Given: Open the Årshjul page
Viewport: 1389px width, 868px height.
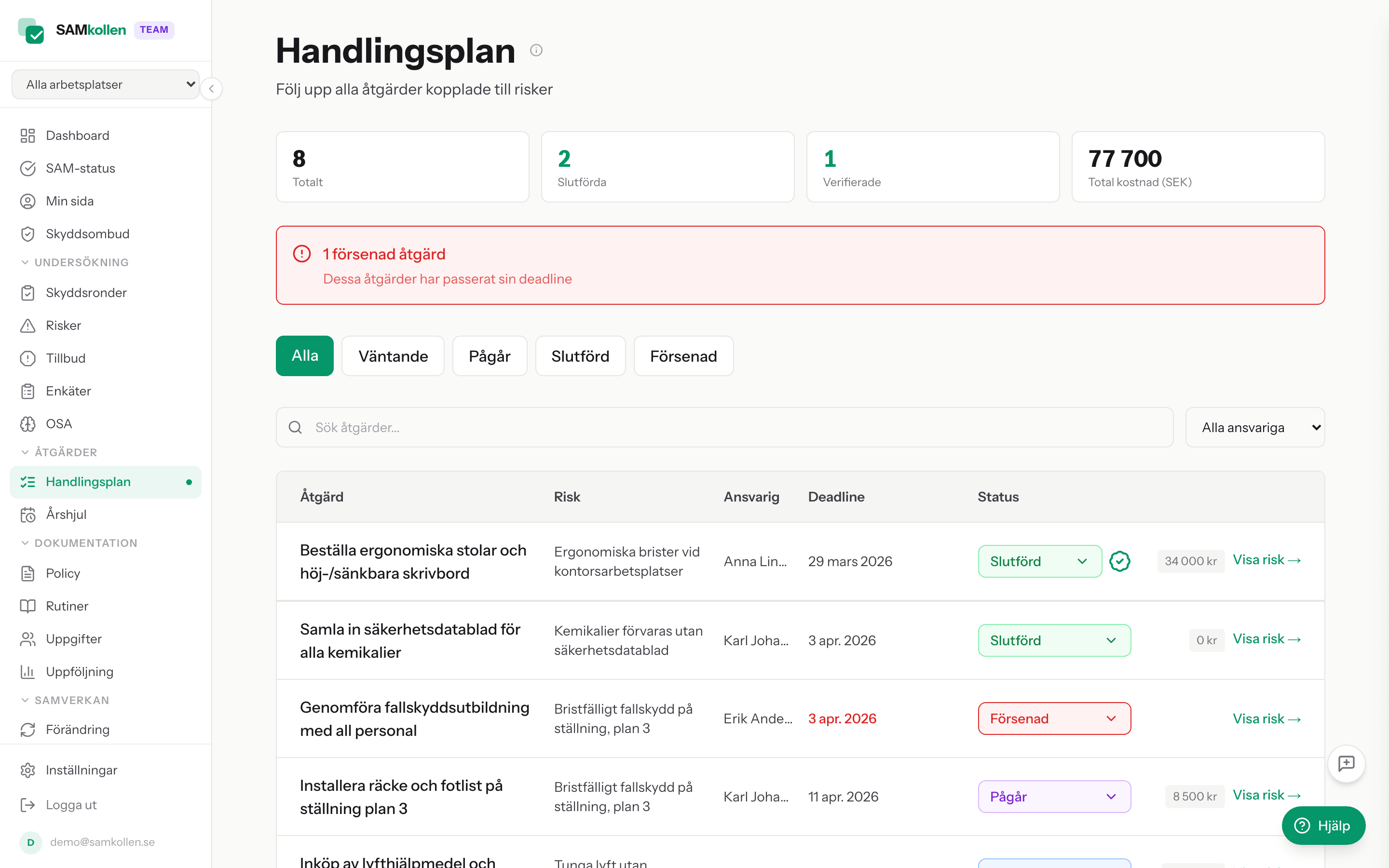Looking at the screenshot, I should (66, 515).
